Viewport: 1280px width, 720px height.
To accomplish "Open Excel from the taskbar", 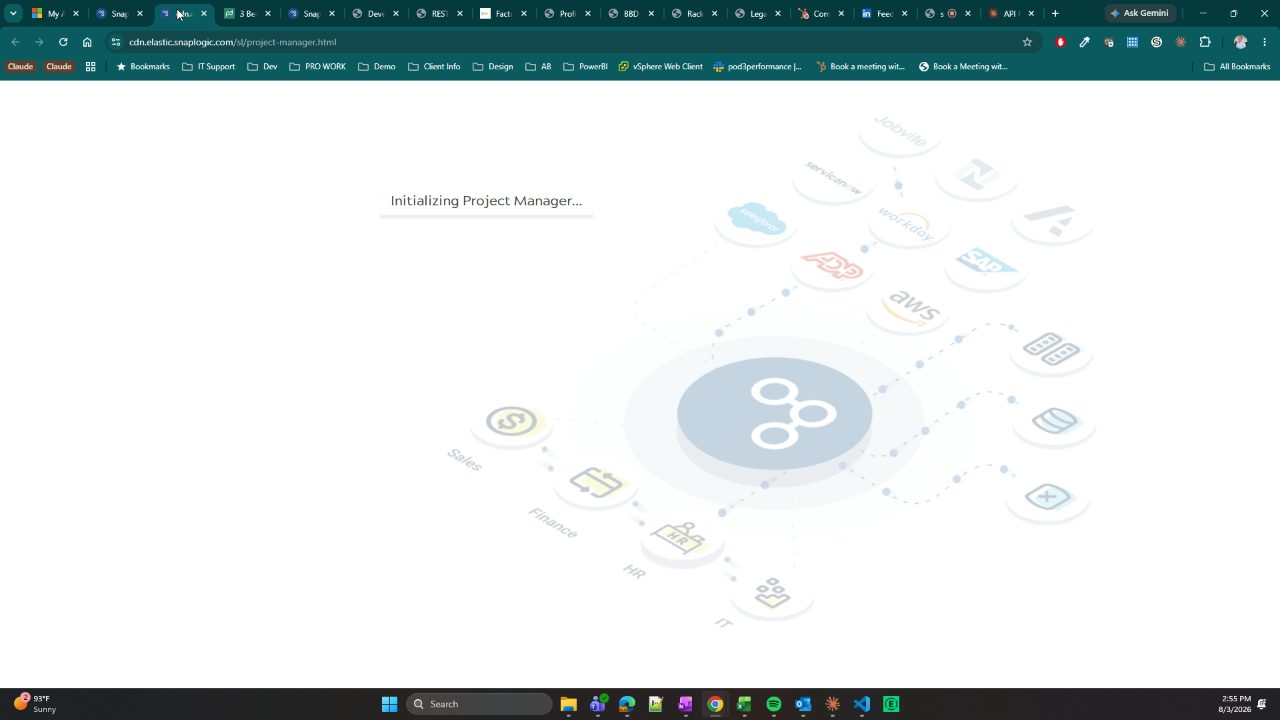I will (744, 704).
